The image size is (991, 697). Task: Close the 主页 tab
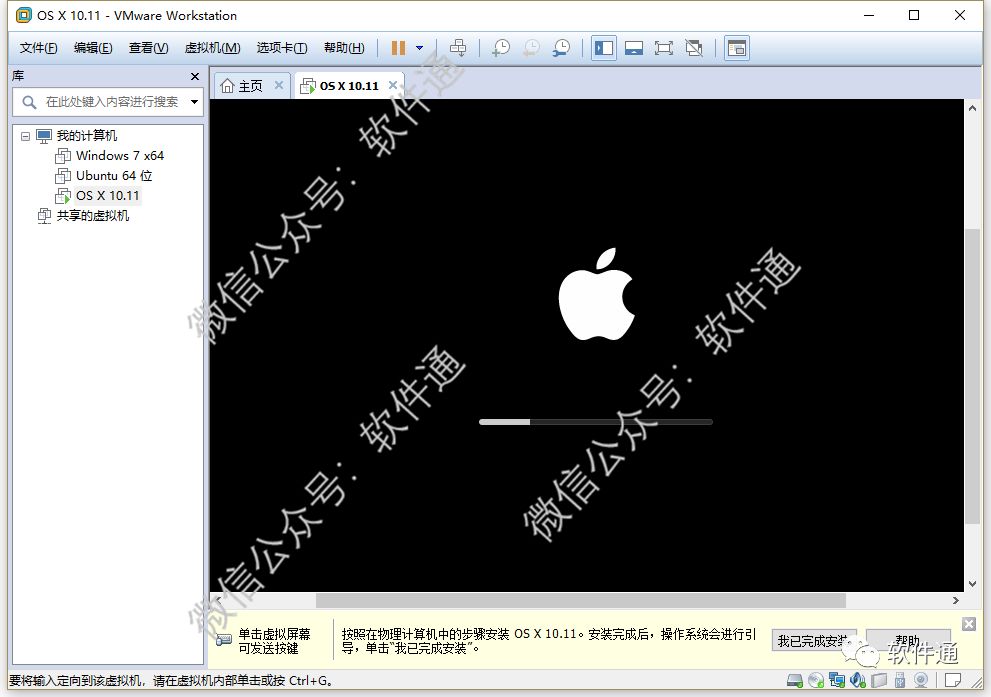(279, 85)
